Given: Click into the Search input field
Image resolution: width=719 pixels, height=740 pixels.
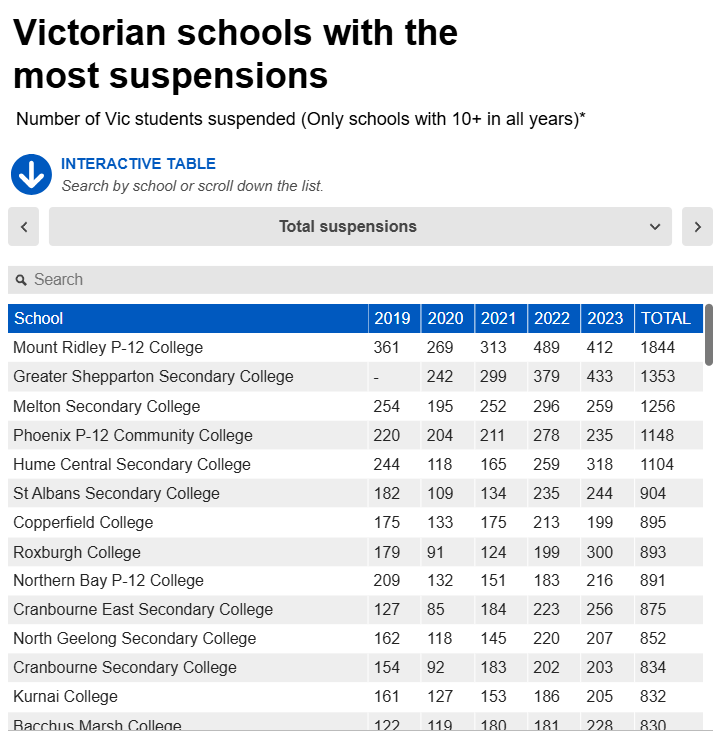Looking at the screenshot, I should 360,280.
